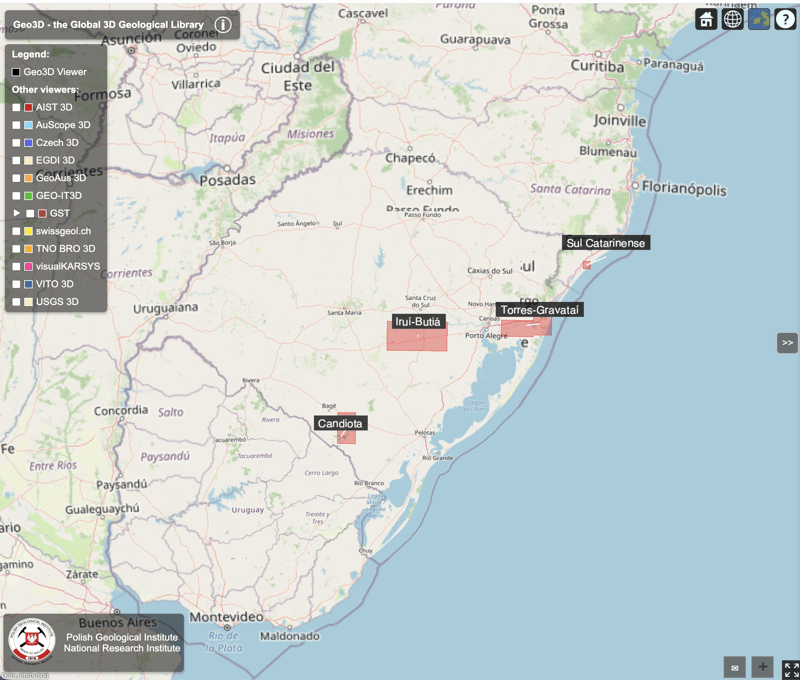800x680 pixels.
Task: Click the info icon beside Geo3D title
Action: (x=223, y=24)
